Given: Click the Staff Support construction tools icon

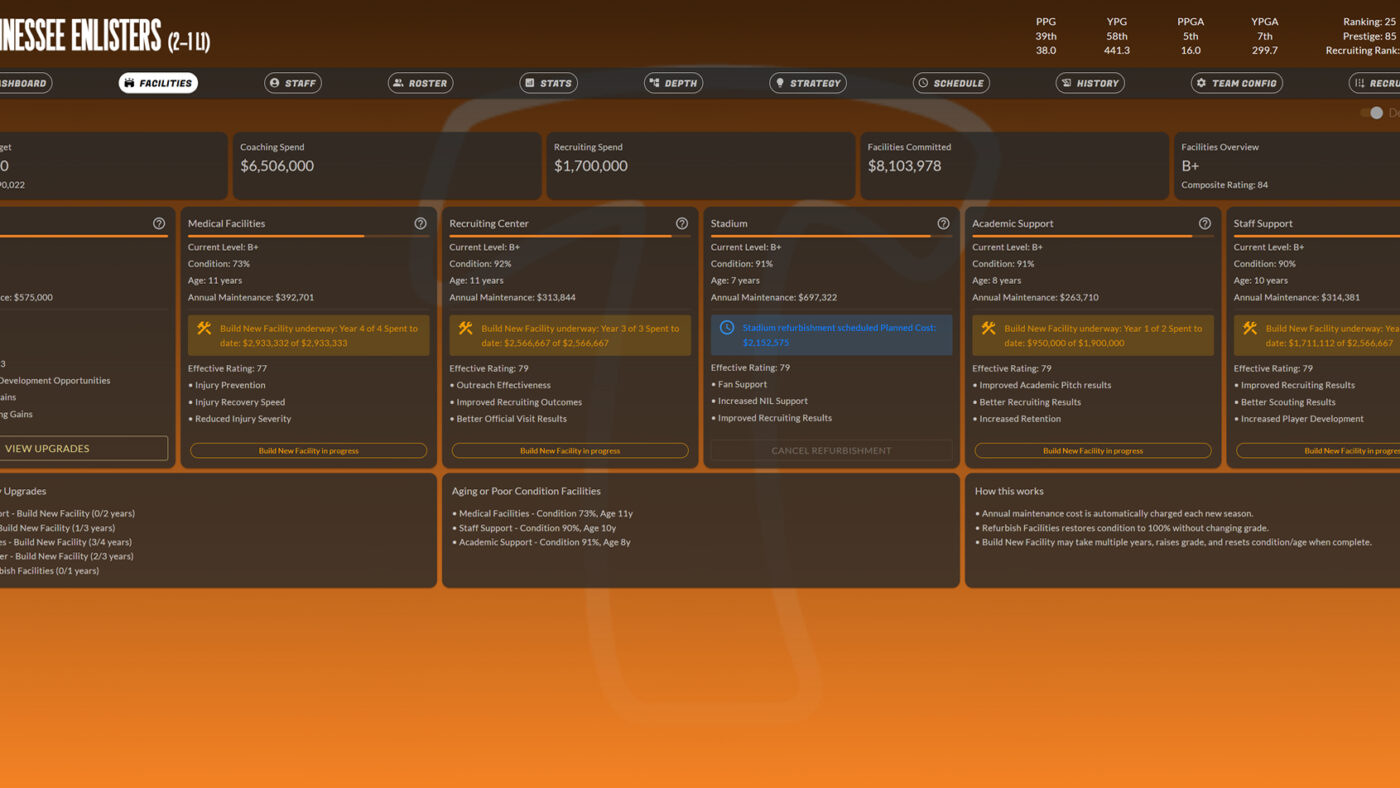Looking at the screenshot, I should coord(1250,328).
